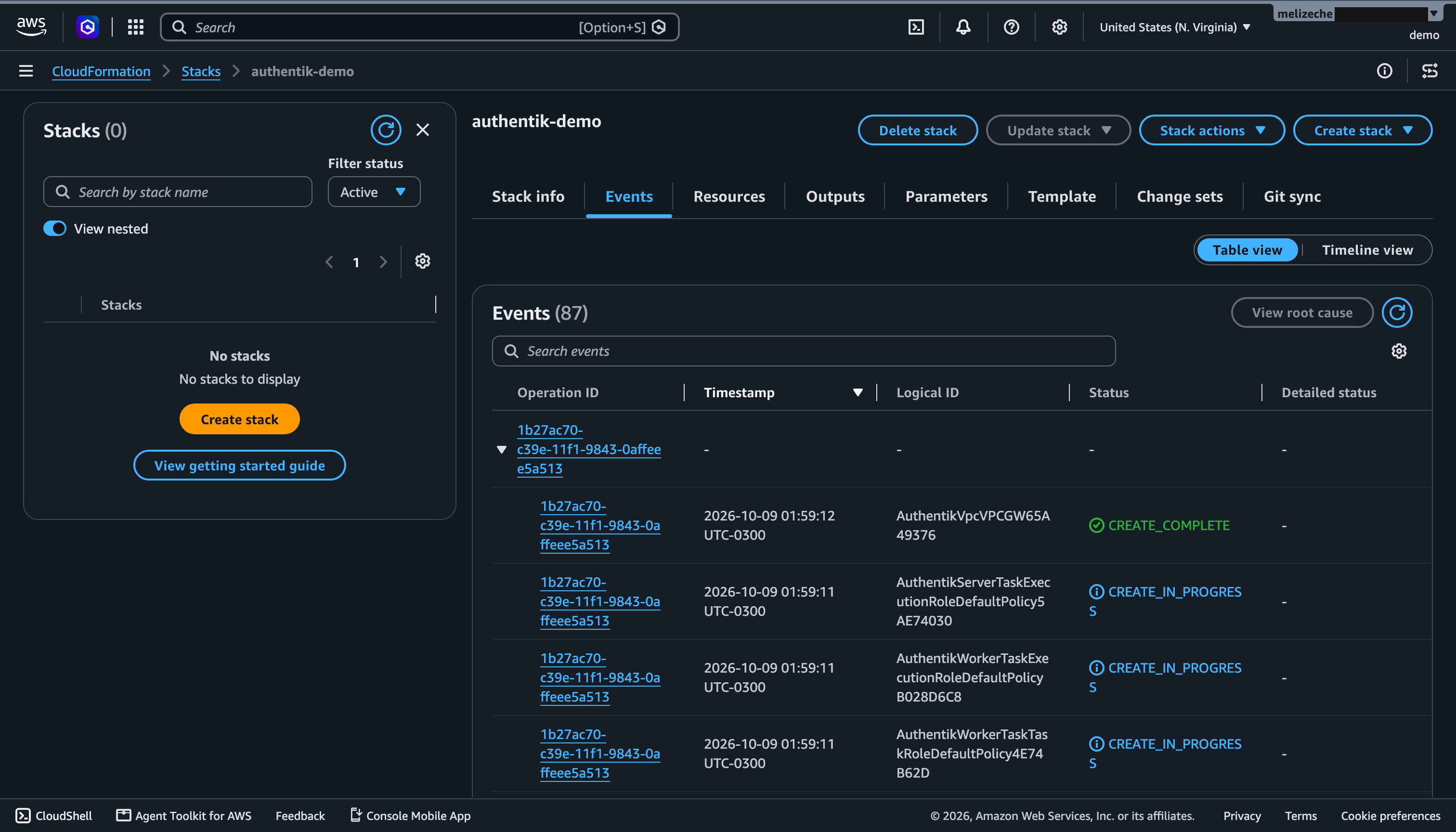Image resolution: width=1456 pixels, height=832 pixels.
Task: Go to the Stacks breadcrumb link
Action: point(201,71)
